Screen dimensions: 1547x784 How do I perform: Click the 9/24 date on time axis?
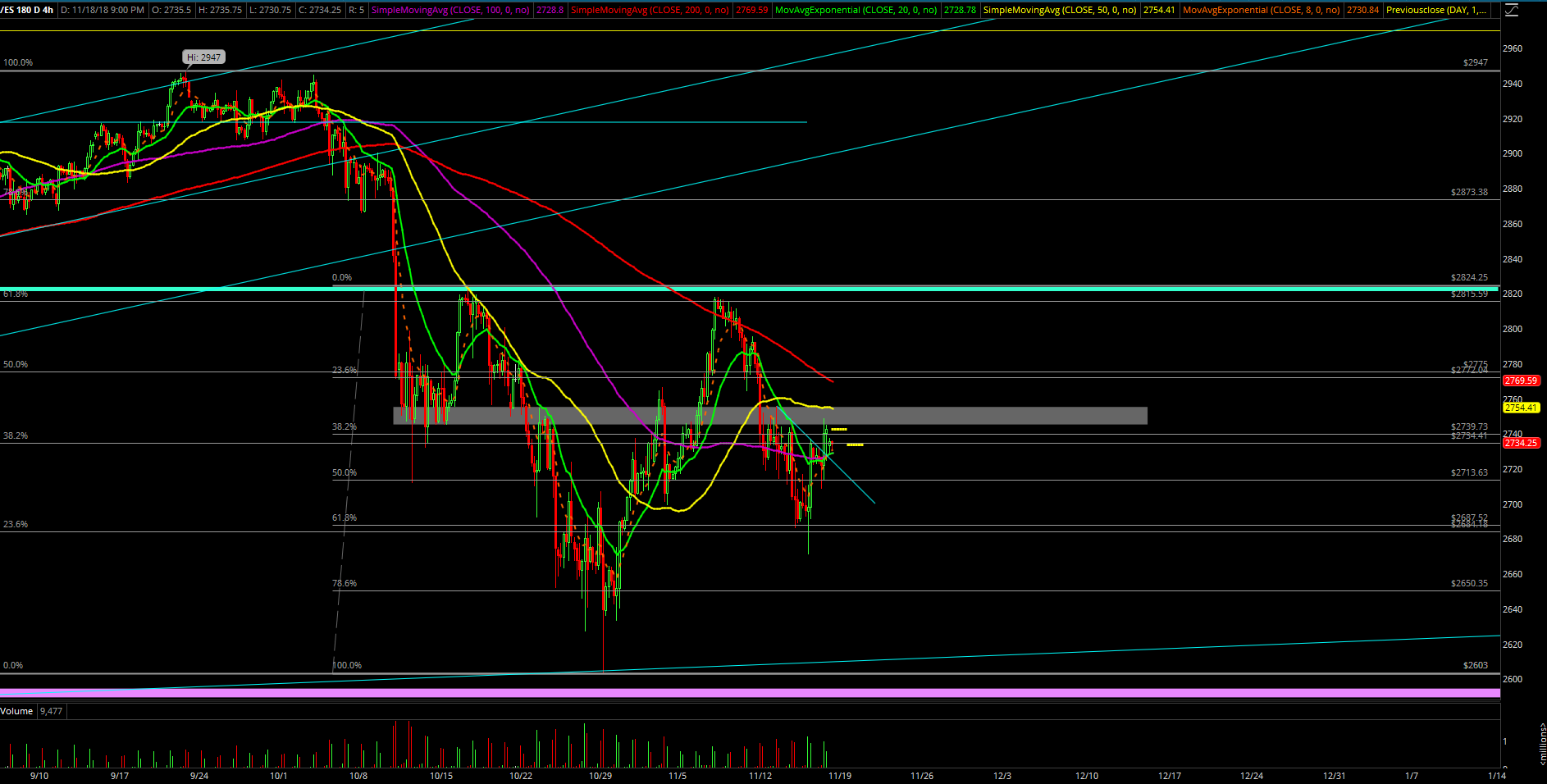[x=199, y=775]
